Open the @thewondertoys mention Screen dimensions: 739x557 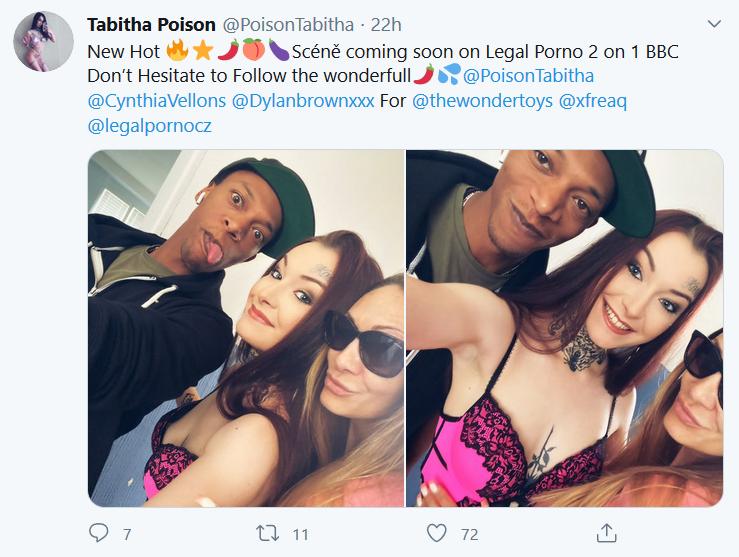[482, 102]
